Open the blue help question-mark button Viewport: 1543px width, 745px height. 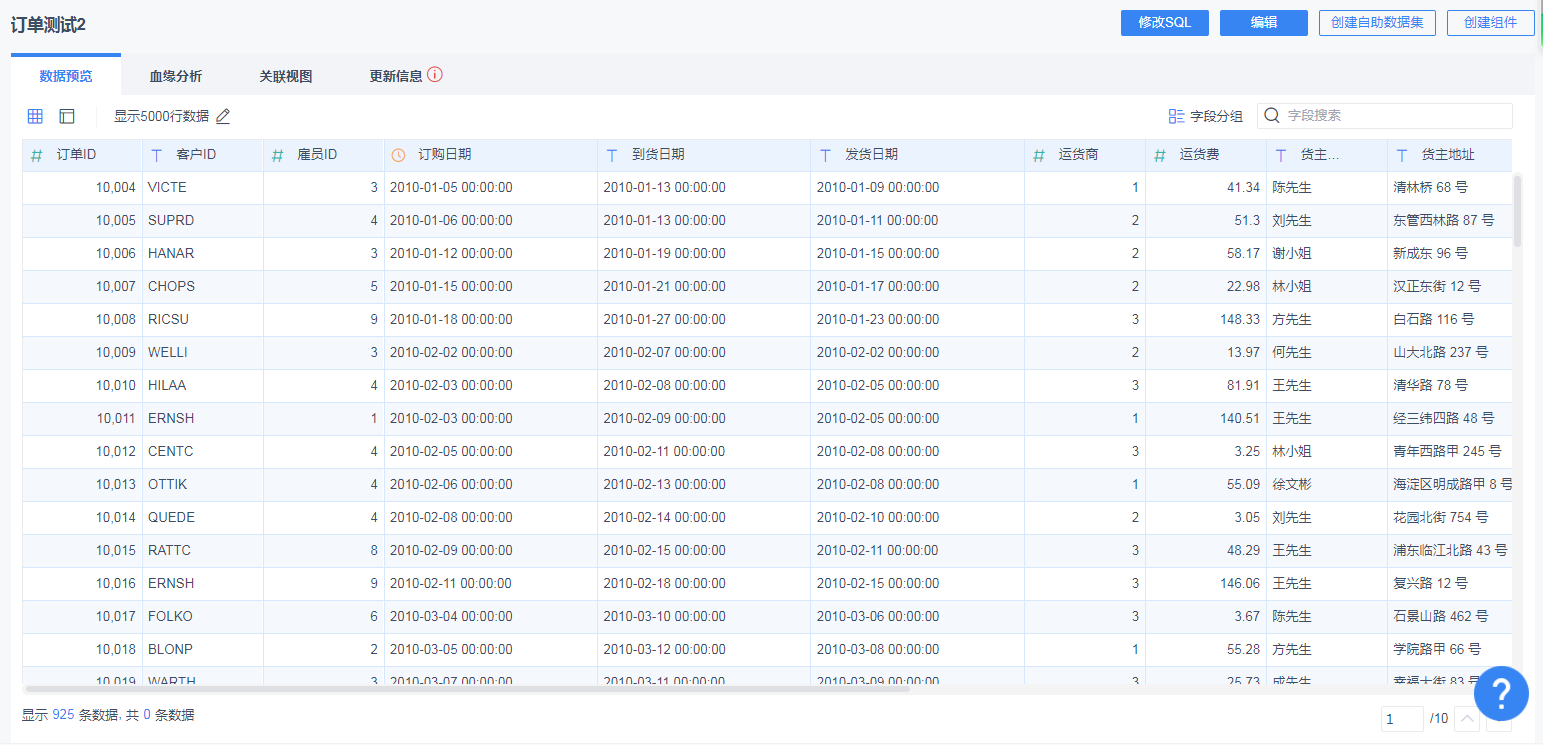tap(1501, 692)
